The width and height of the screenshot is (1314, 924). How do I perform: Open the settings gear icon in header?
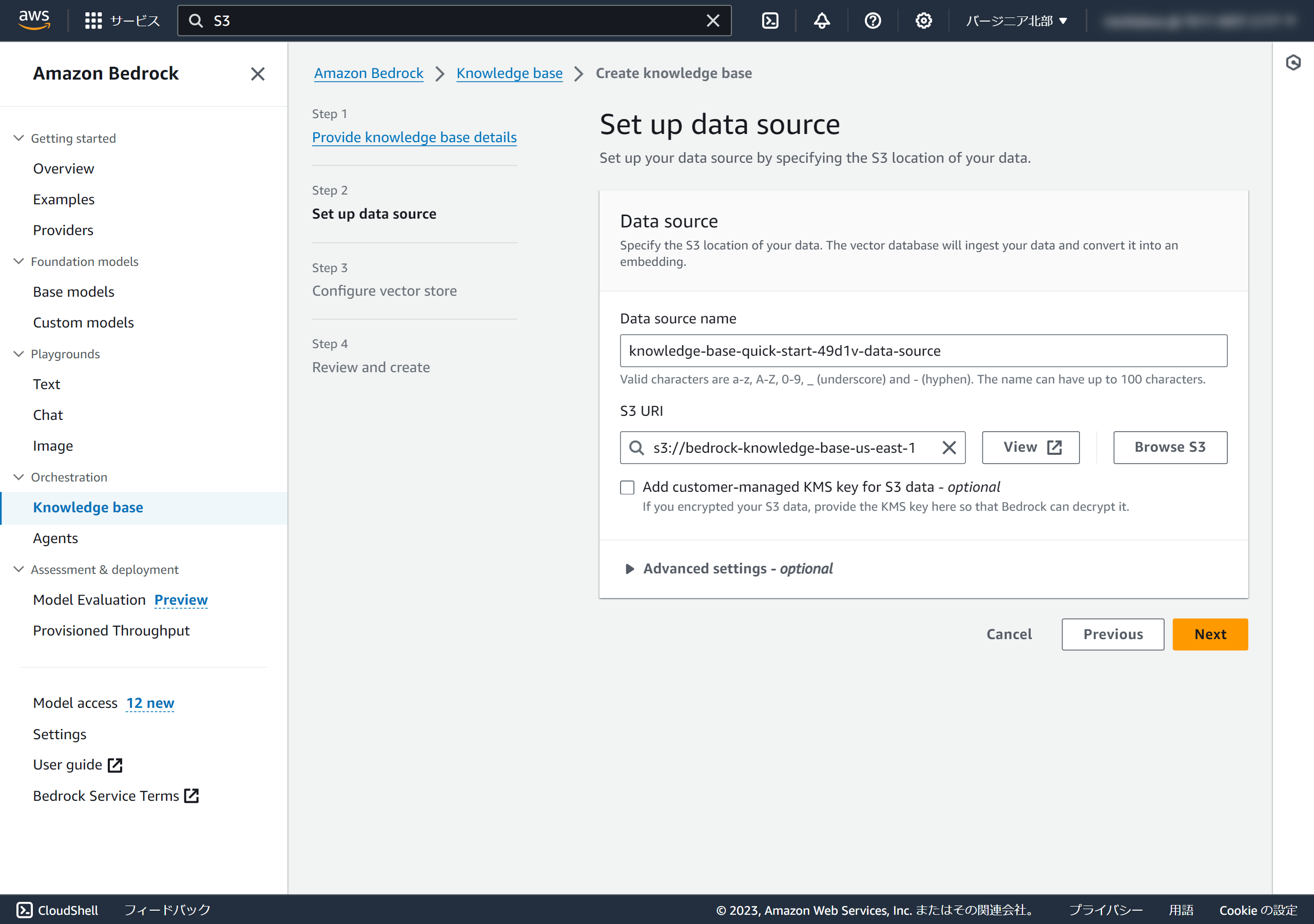click(923, 21)
